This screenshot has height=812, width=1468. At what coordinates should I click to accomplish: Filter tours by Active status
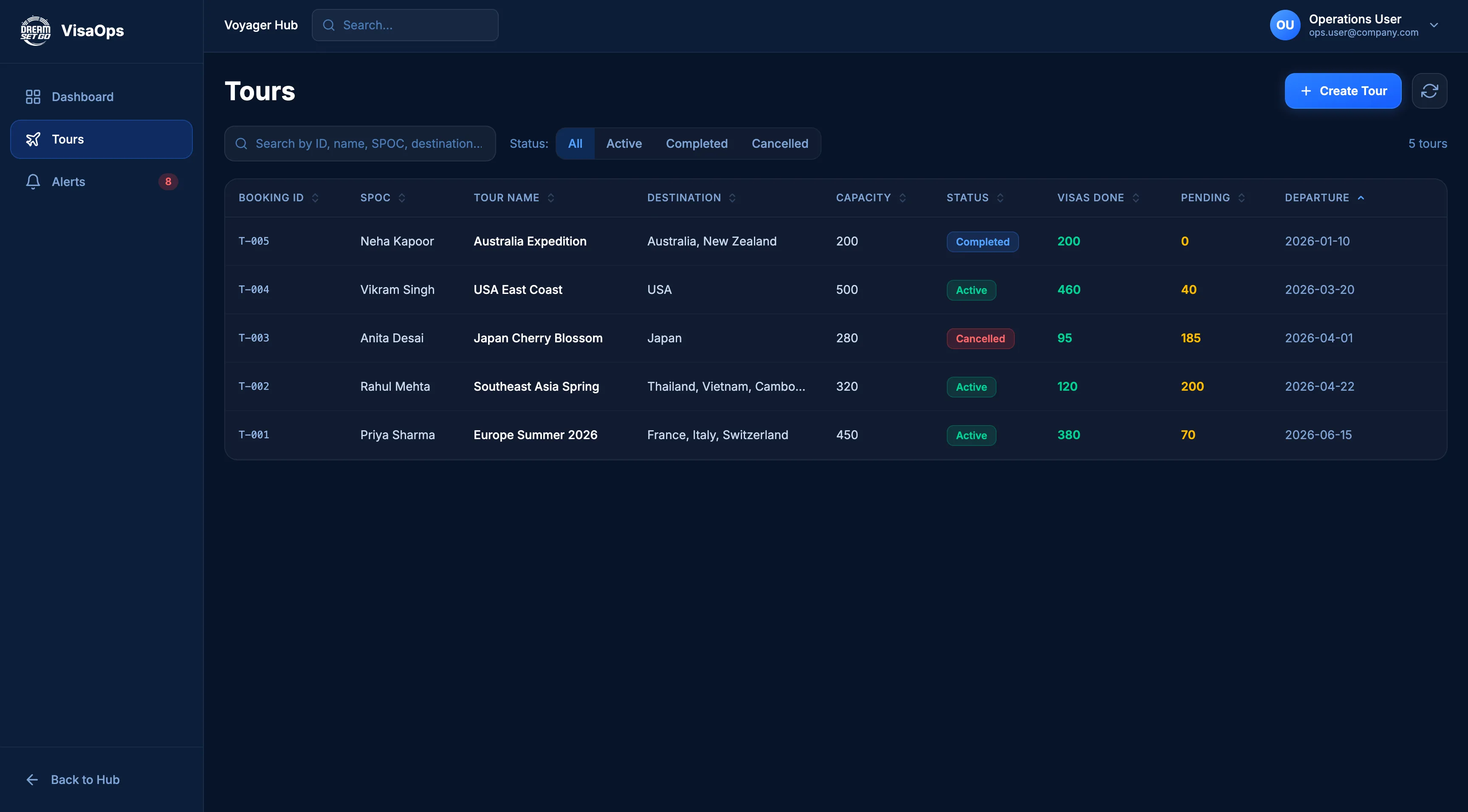click(624, 144)
